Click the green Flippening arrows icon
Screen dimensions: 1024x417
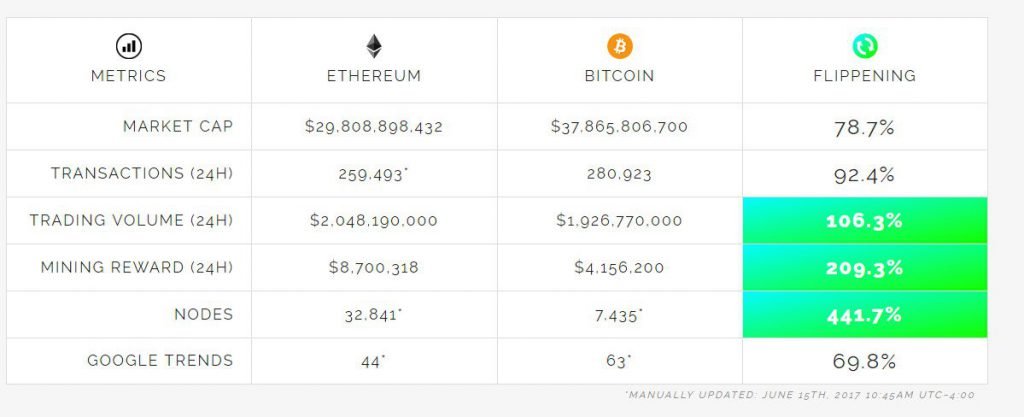(865, 46)
